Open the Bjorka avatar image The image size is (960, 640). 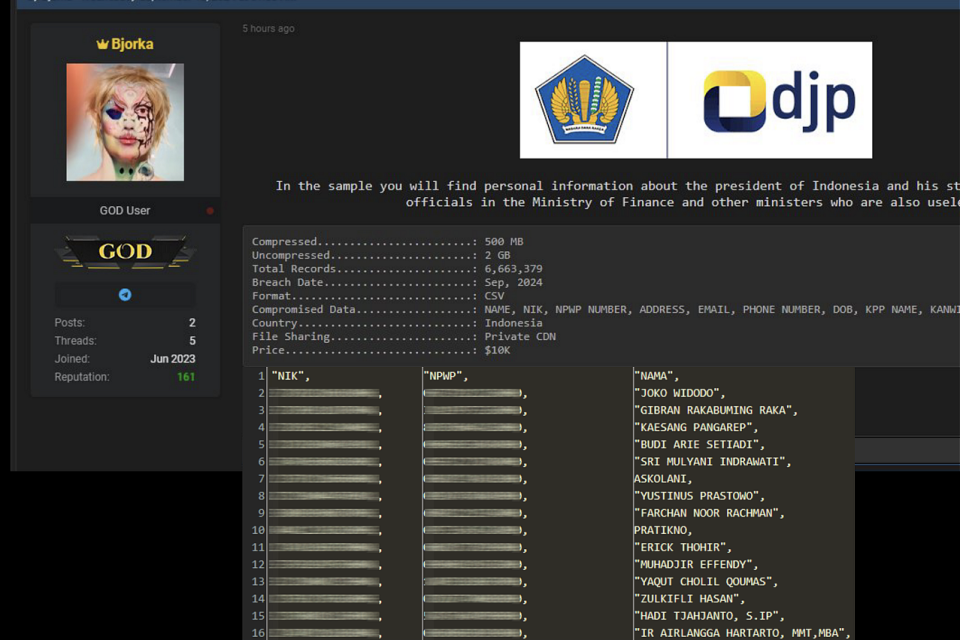[x=125, y=122]
